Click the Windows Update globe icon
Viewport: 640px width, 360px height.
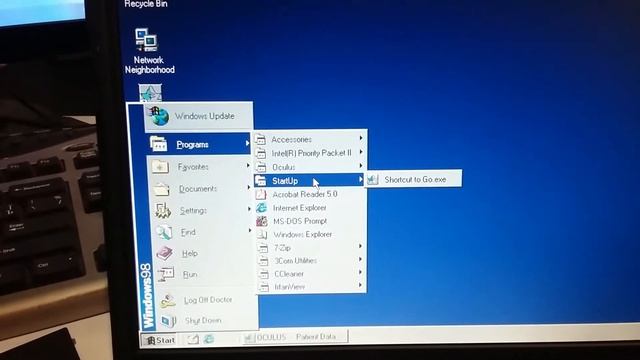[159, 116]
